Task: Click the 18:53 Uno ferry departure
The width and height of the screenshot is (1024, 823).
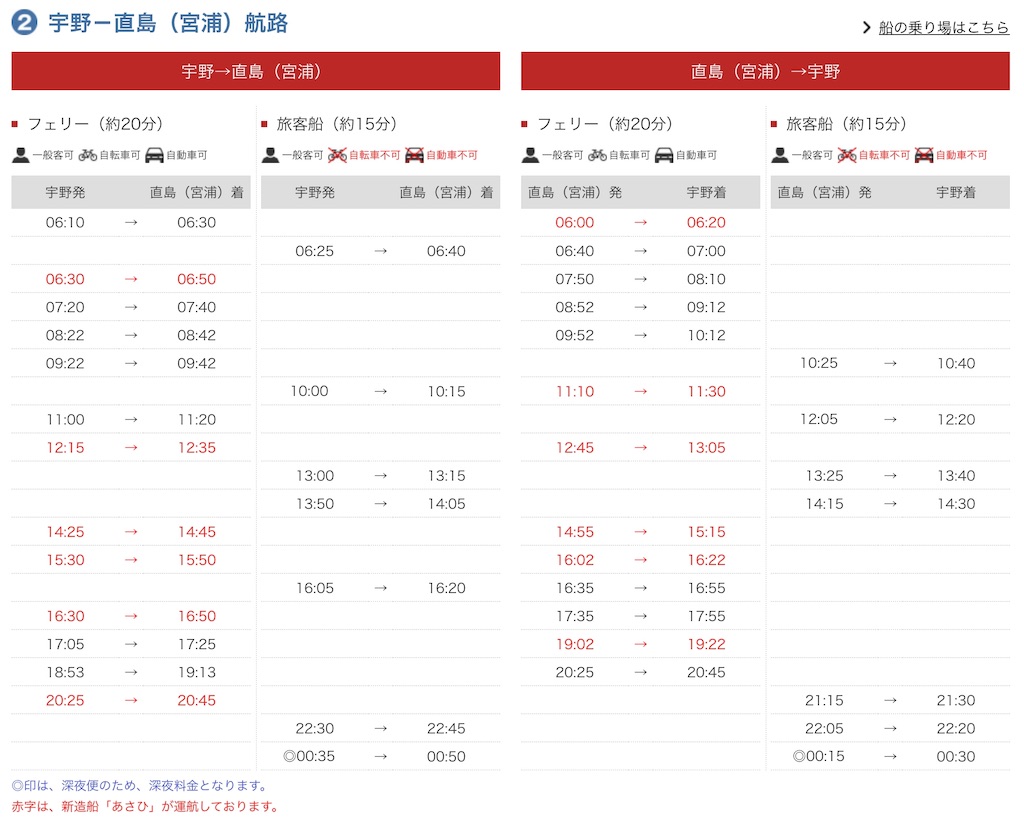Action: pos(65,673)
